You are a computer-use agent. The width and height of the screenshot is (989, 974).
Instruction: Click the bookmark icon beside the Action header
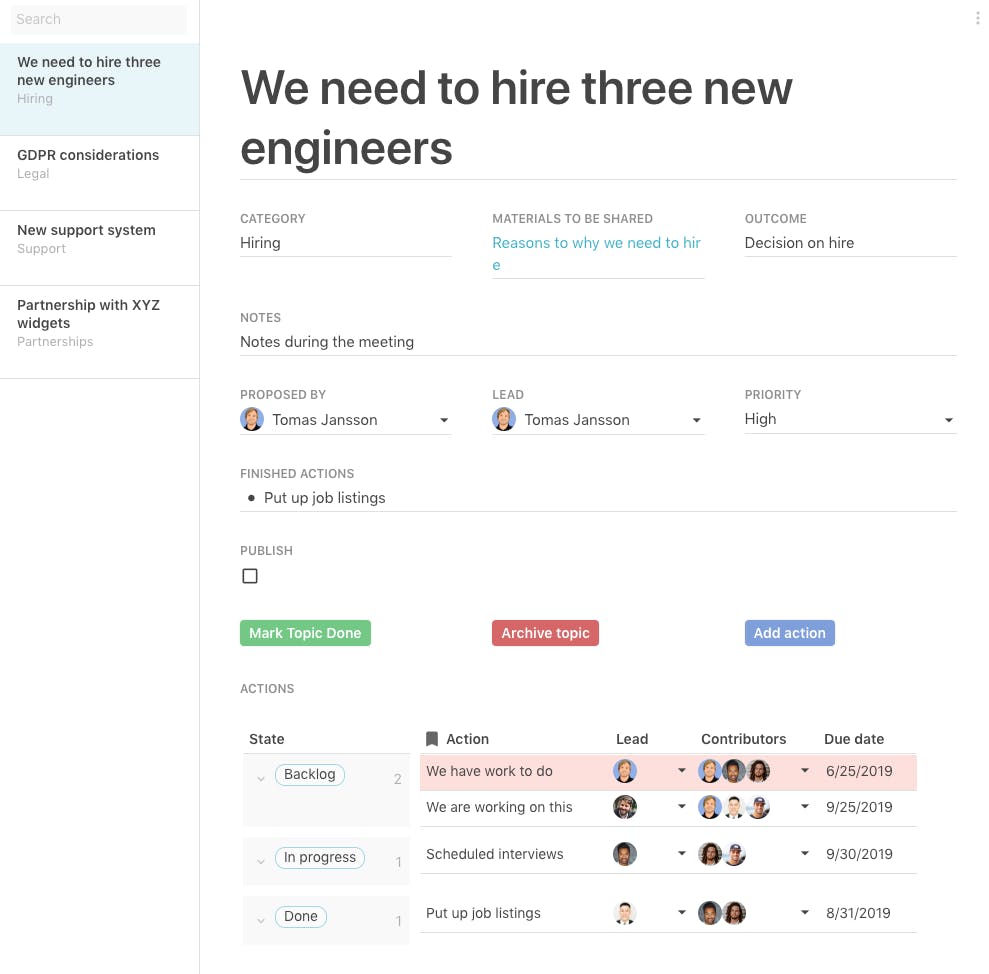coord(432,739)
